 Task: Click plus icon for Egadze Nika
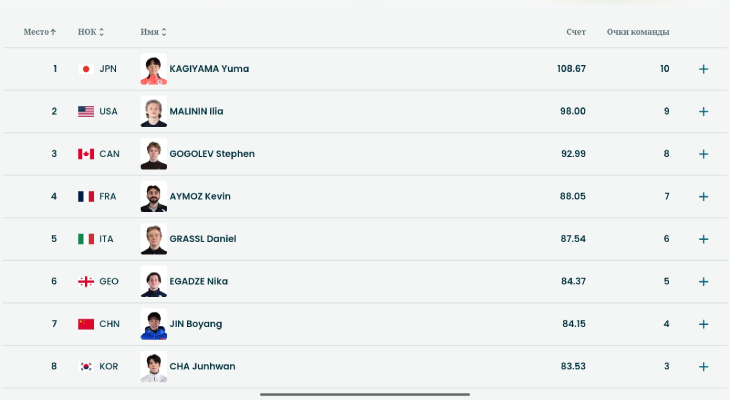[703, 281]
